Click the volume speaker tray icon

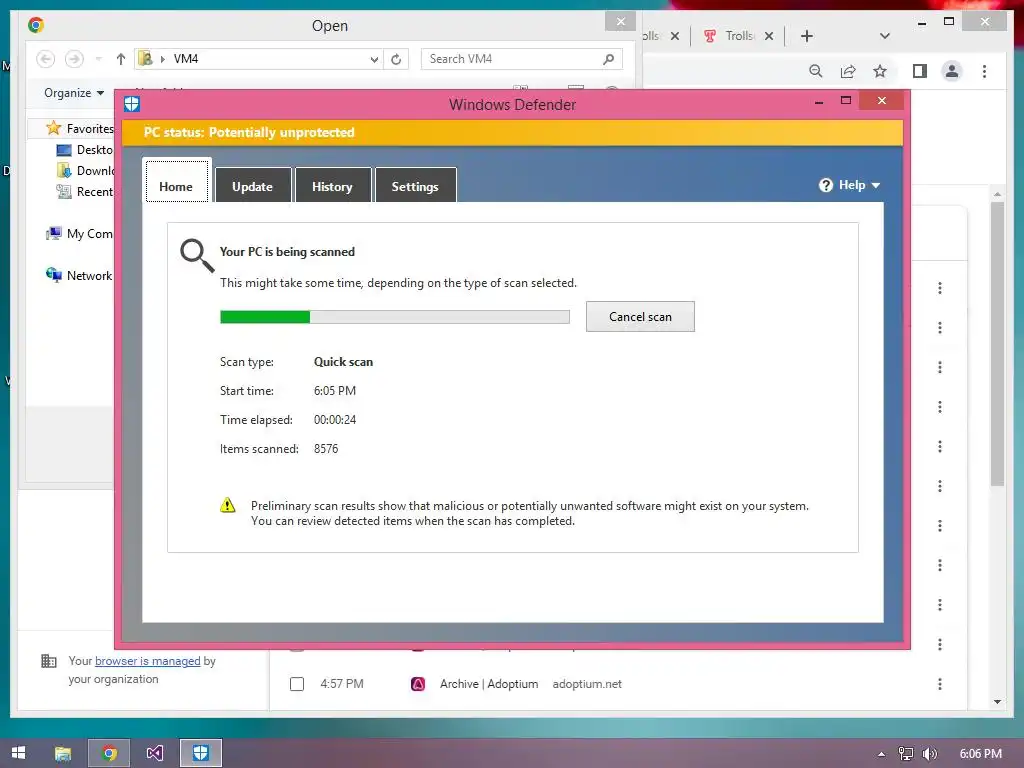click(x=930, y=754)
